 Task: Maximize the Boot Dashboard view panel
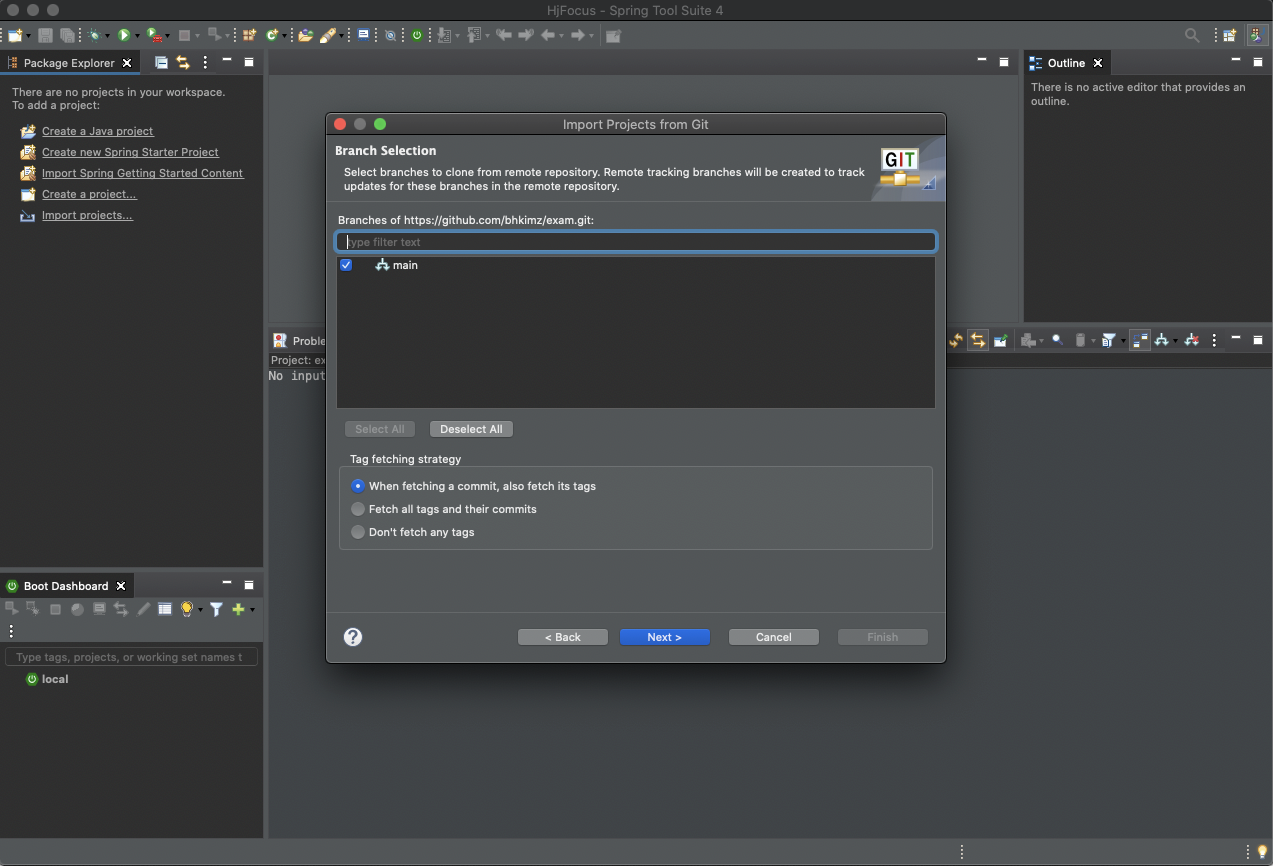coord(249,585)
